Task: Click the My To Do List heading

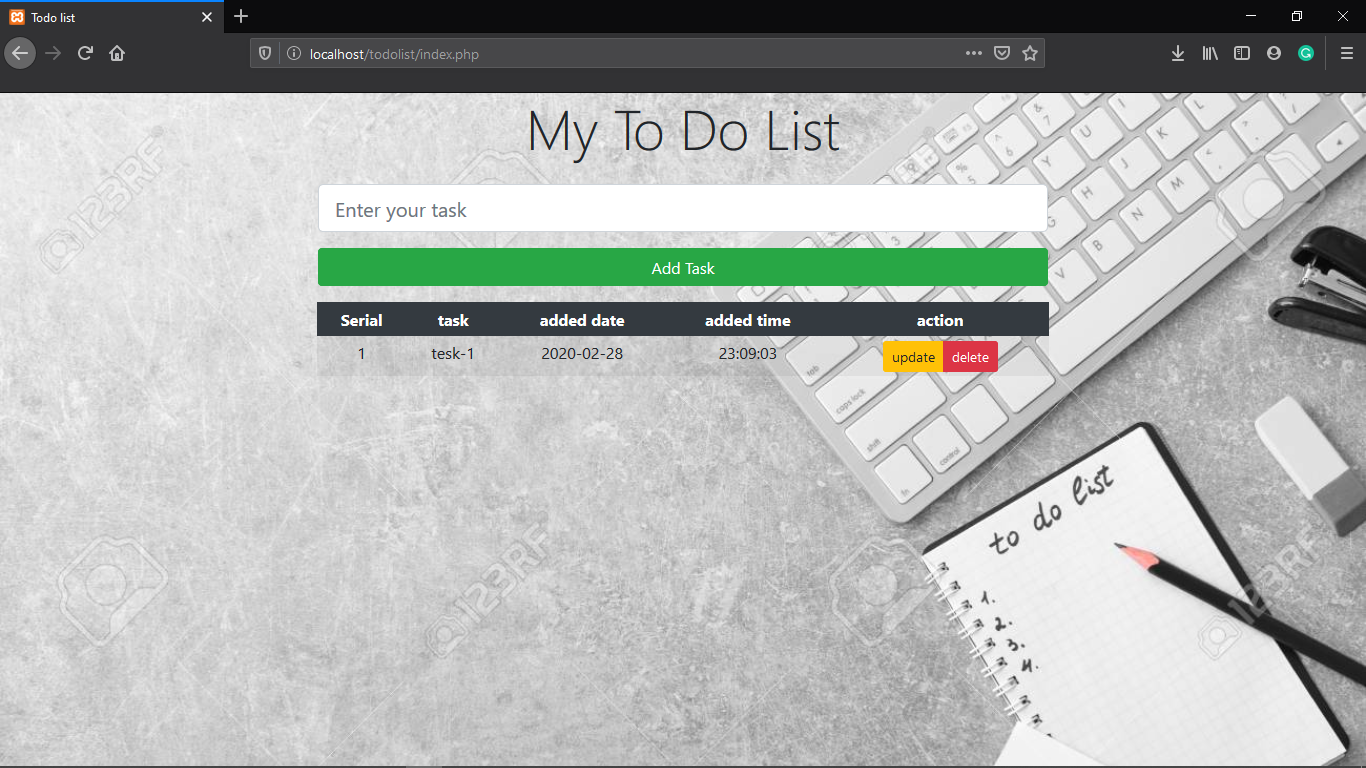Action: point(683,131)
